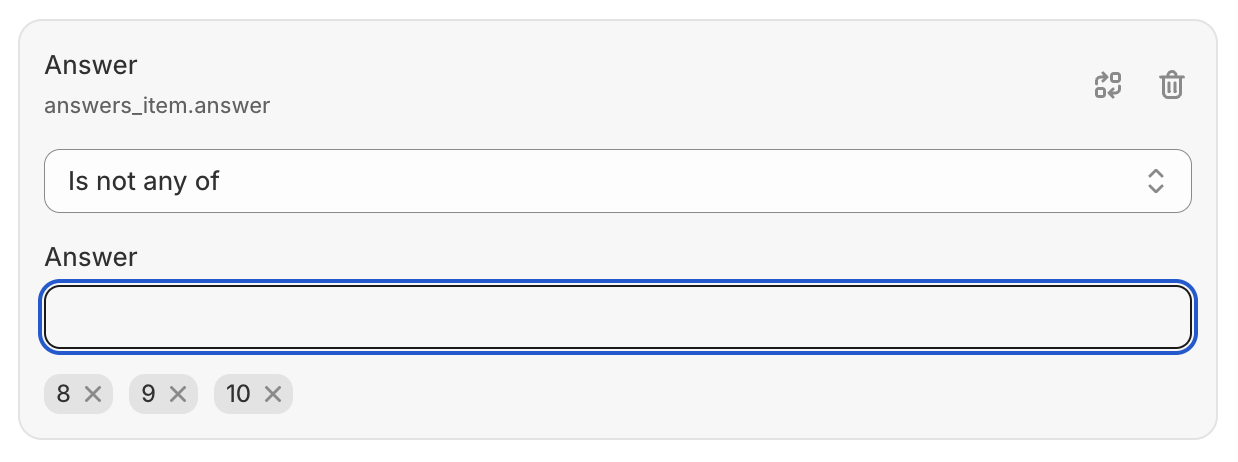The image size is (1238, 462).
Task: Select the 9 value chip
Action: [x=164, y=394]
